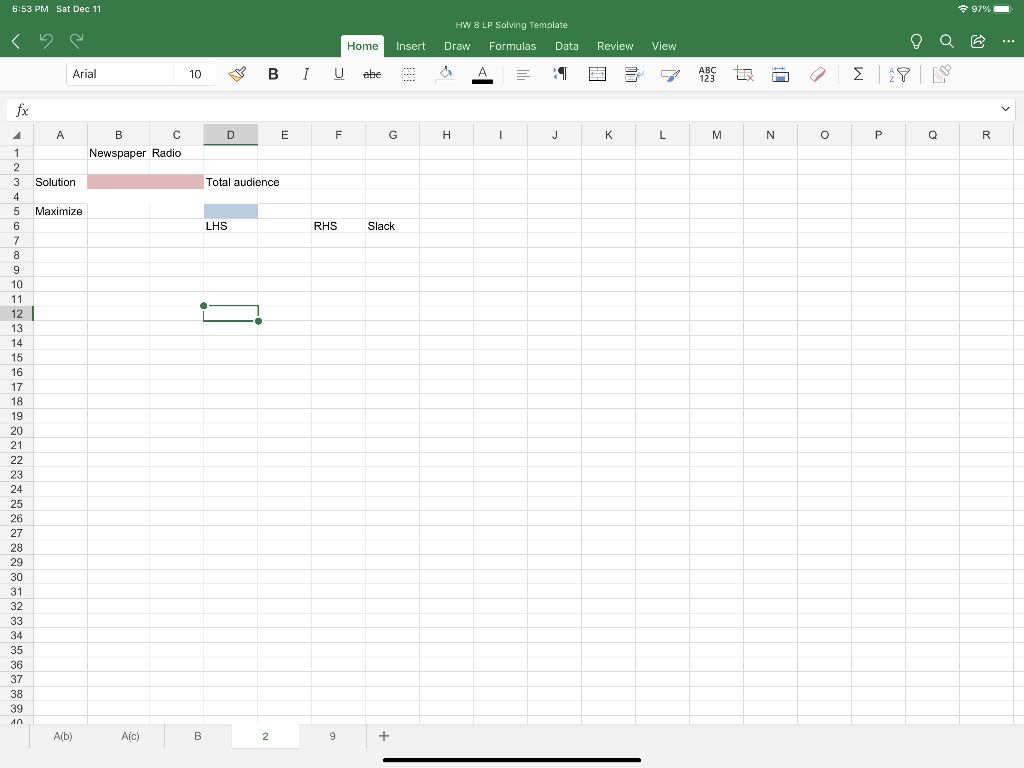Switch to the Review ribbon tab
1024x768 pixels.
(x=615, y=46)
